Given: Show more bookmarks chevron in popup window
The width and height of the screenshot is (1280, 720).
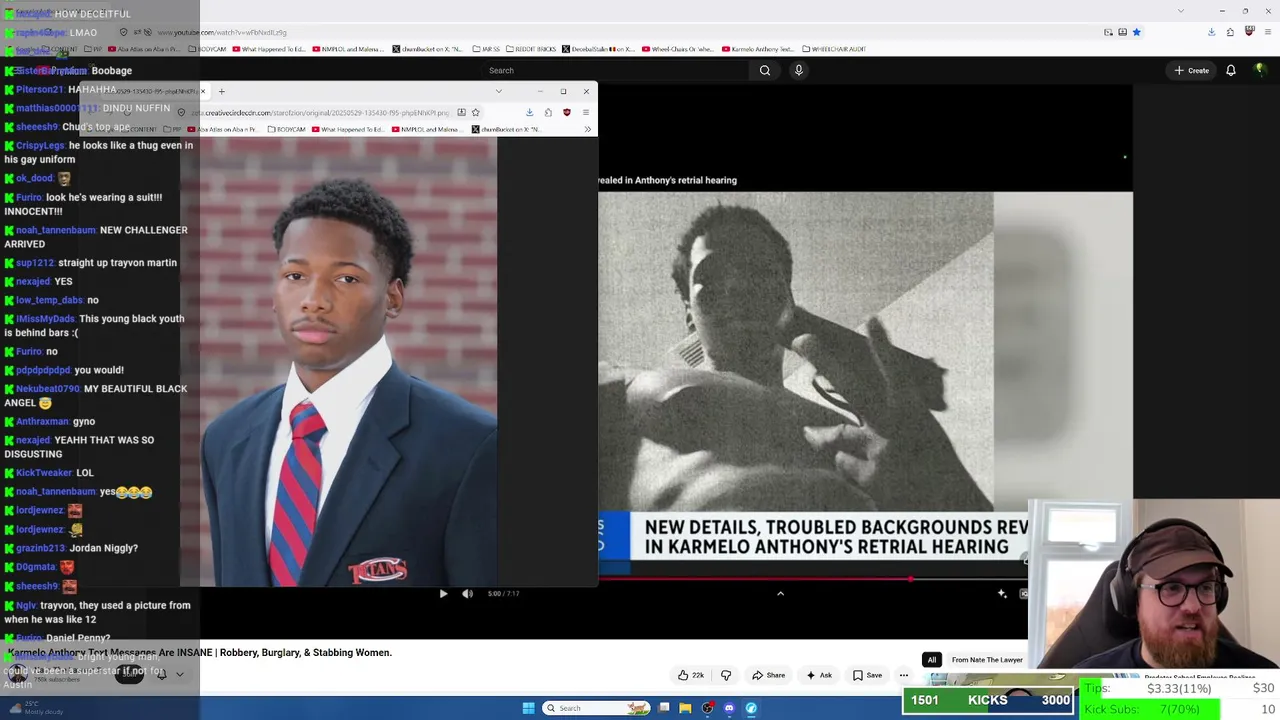Looking at the screenshot, I should point(588,130).
